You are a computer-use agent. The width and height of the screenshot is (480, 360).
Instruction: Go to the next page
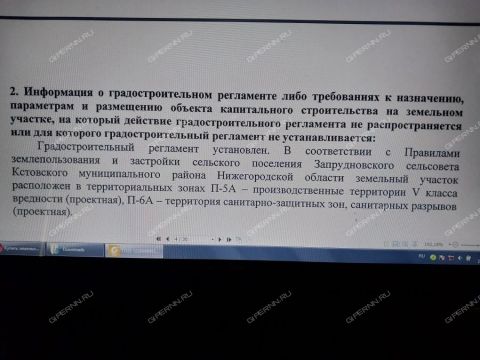220,239
